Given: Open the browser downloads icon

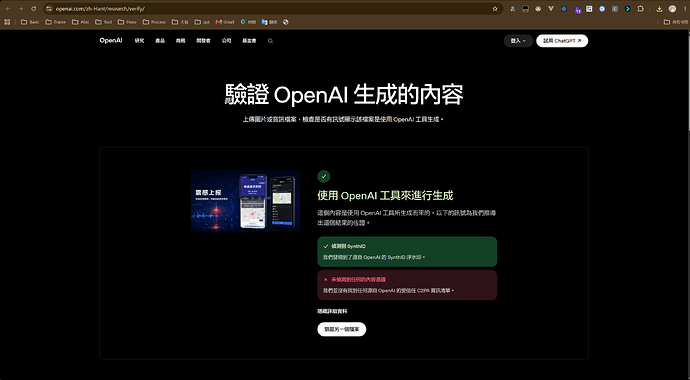Looking at the screenshot, I should (x=659, y=9).
